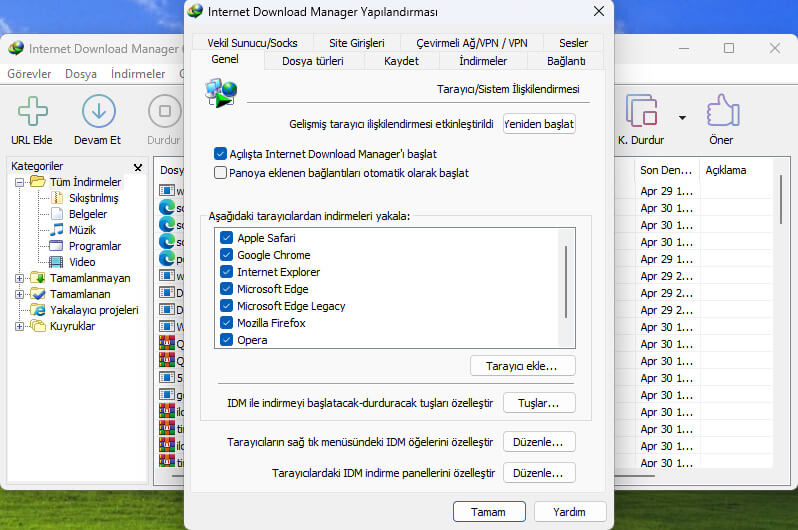Image resolution: width=798 pixels, height=530 pixels.
Task: Open the İndirmeler settings tab
Action: 483,61
